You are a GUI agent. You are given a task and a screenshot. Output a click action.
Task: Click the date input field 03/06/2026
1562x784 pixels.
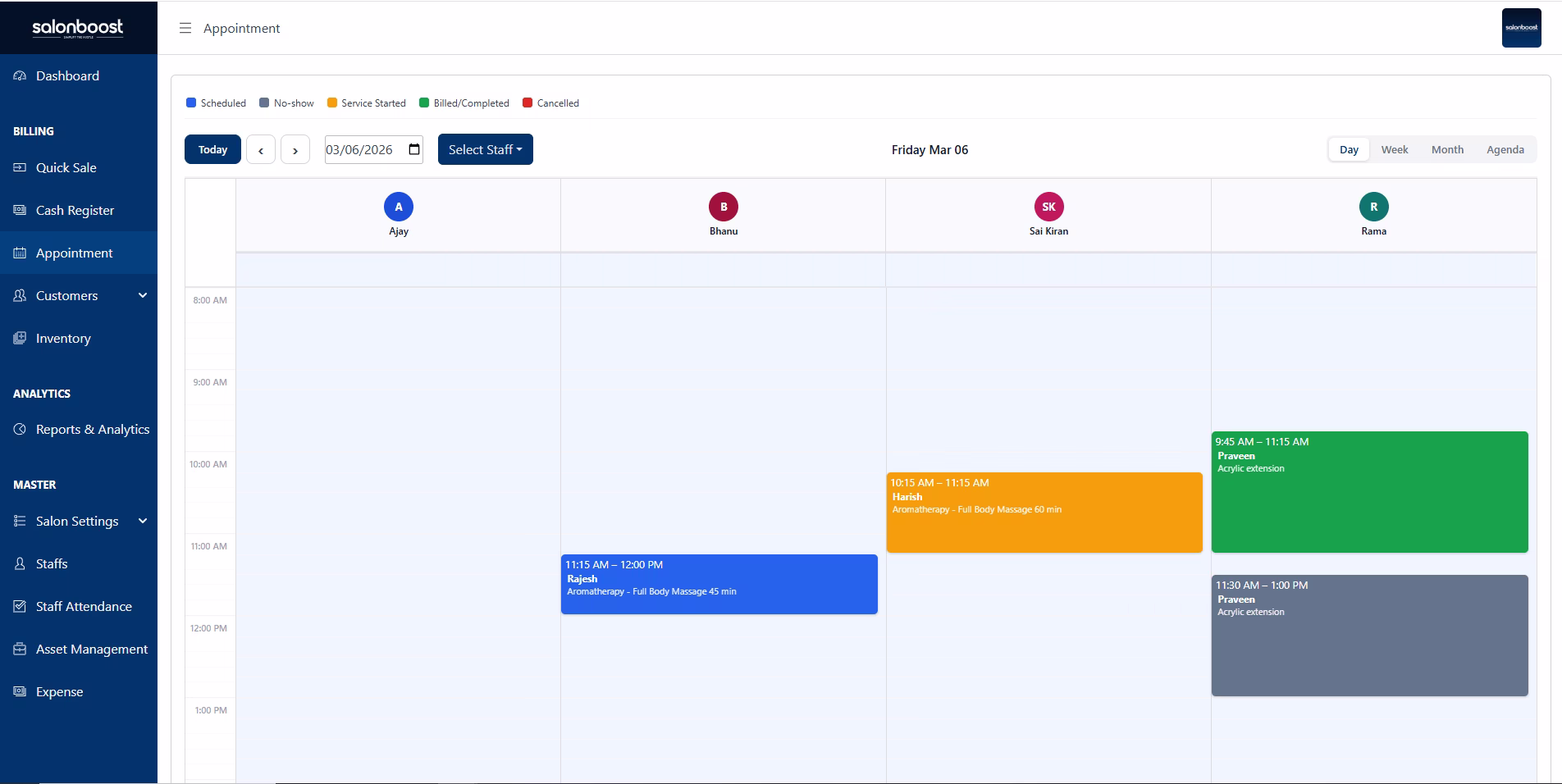click(374, 149)
